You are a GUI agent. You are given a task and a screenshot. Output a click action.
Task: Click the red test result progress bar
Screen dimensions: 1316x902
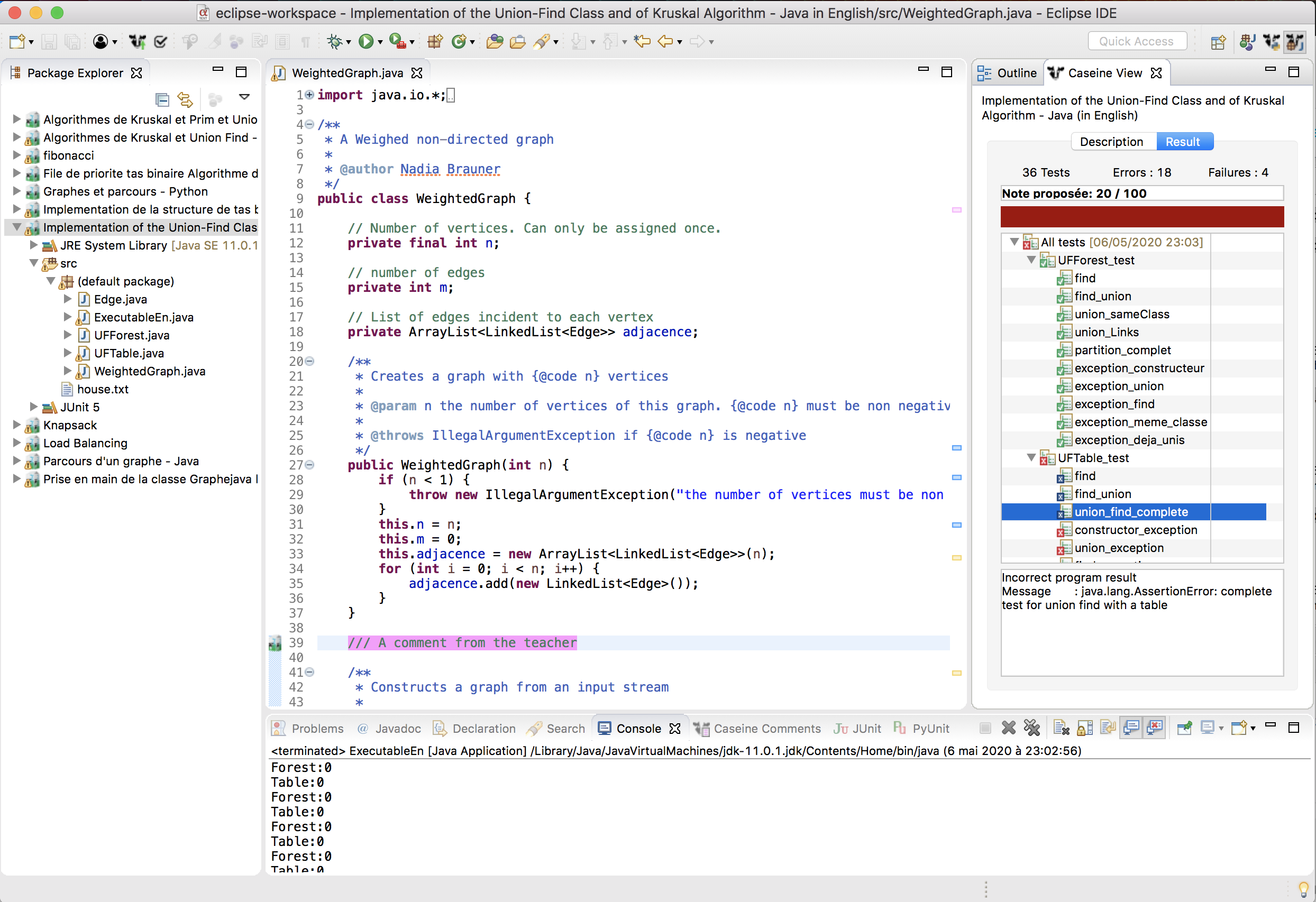[x=1141, y=217]
